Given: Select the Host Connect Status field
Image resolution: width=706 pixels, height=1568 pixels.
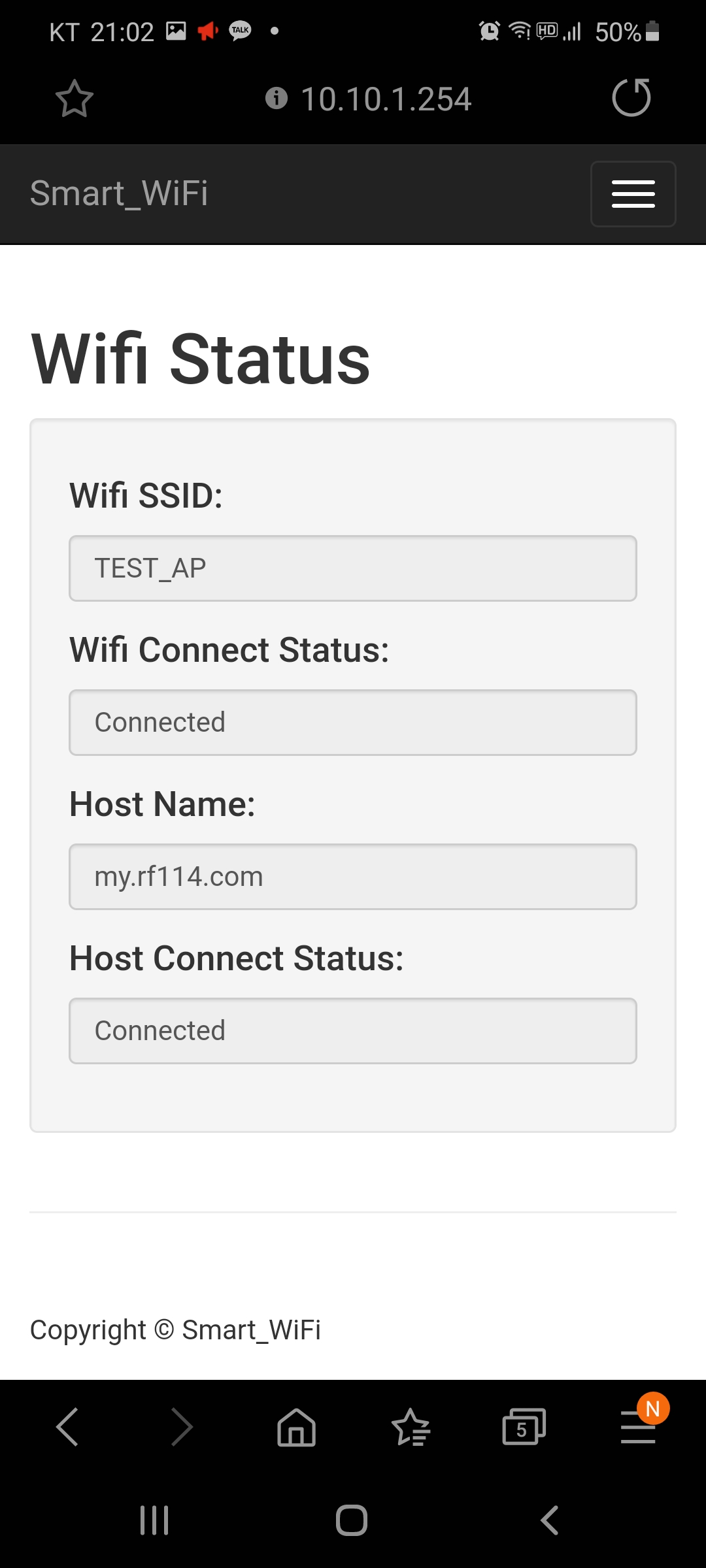Looking at the screenshot, I should (x=353, y=1031).
